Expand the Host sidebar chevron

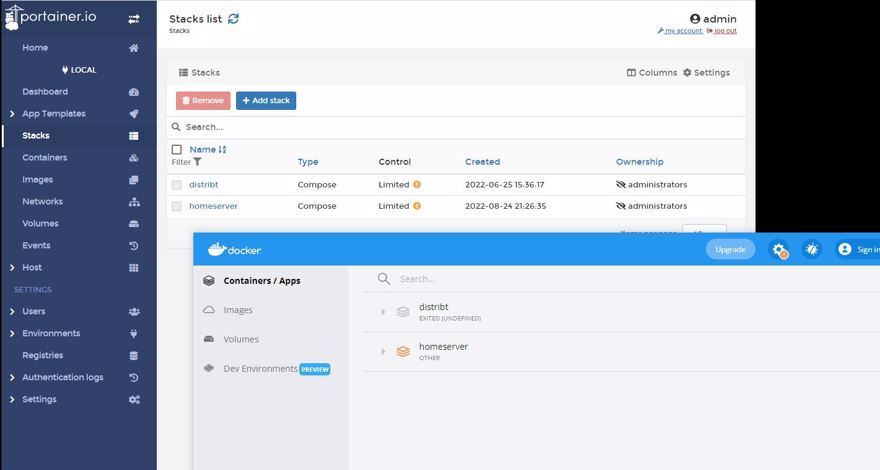(x=12, y=268)
